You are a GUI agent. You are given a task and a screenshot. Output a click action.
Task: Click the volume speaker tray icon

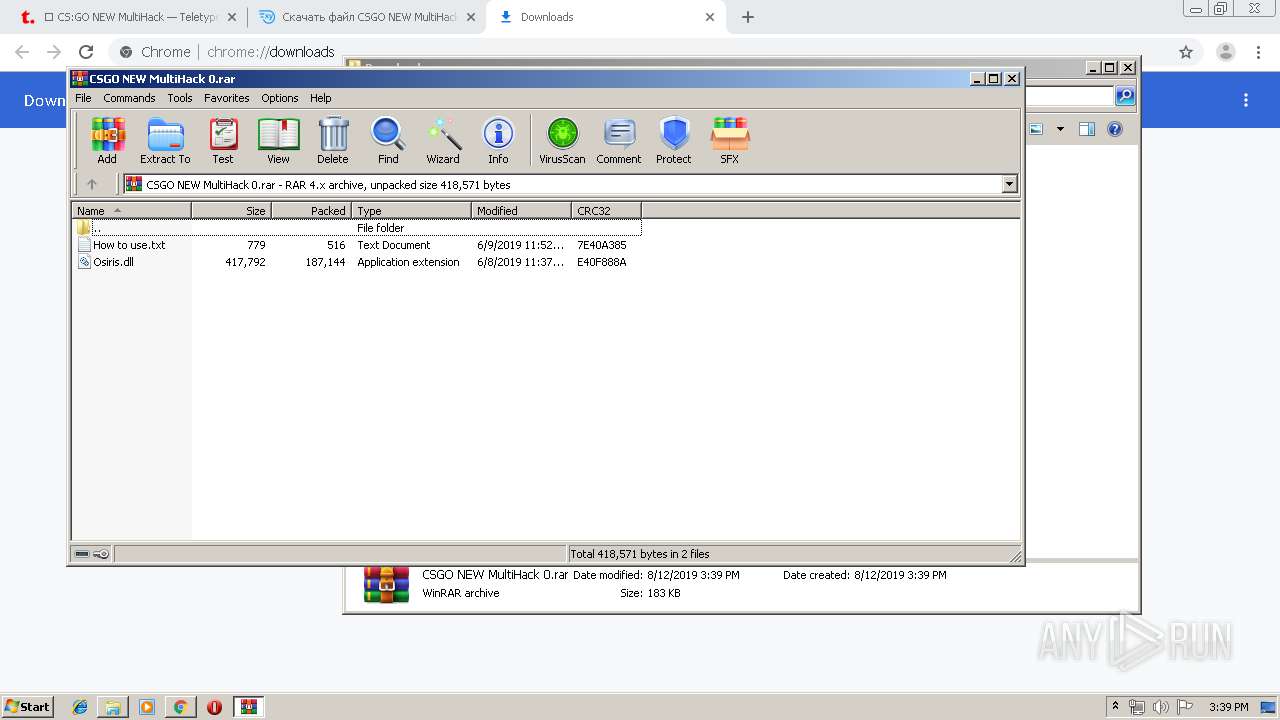tap(1160, 707)
